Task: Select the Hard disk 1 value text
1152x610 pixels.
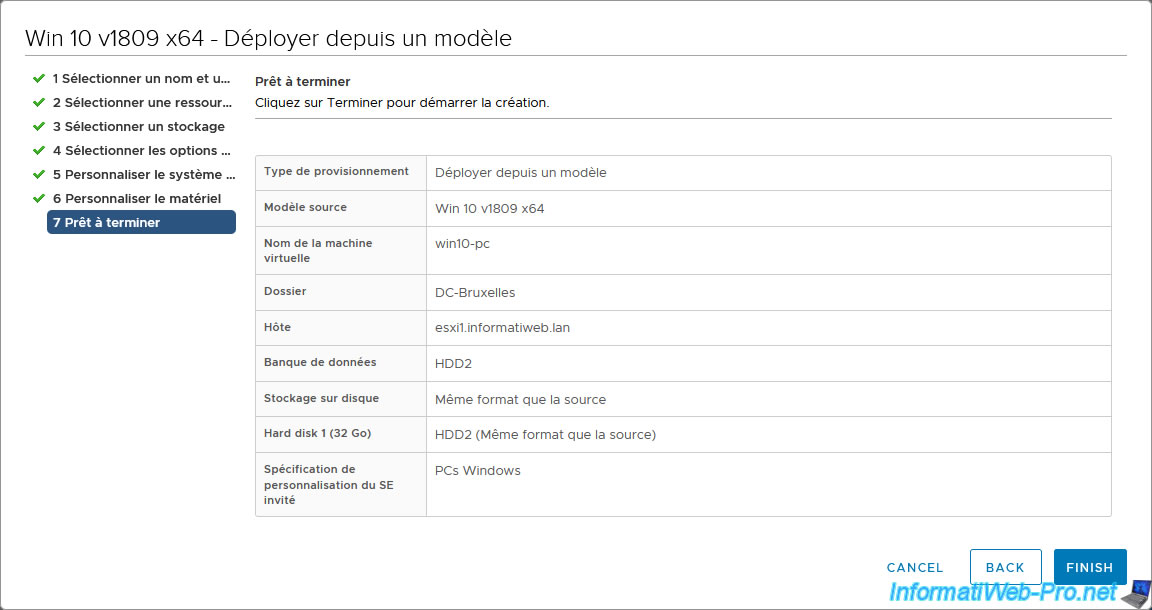Action: pos(545,435)
